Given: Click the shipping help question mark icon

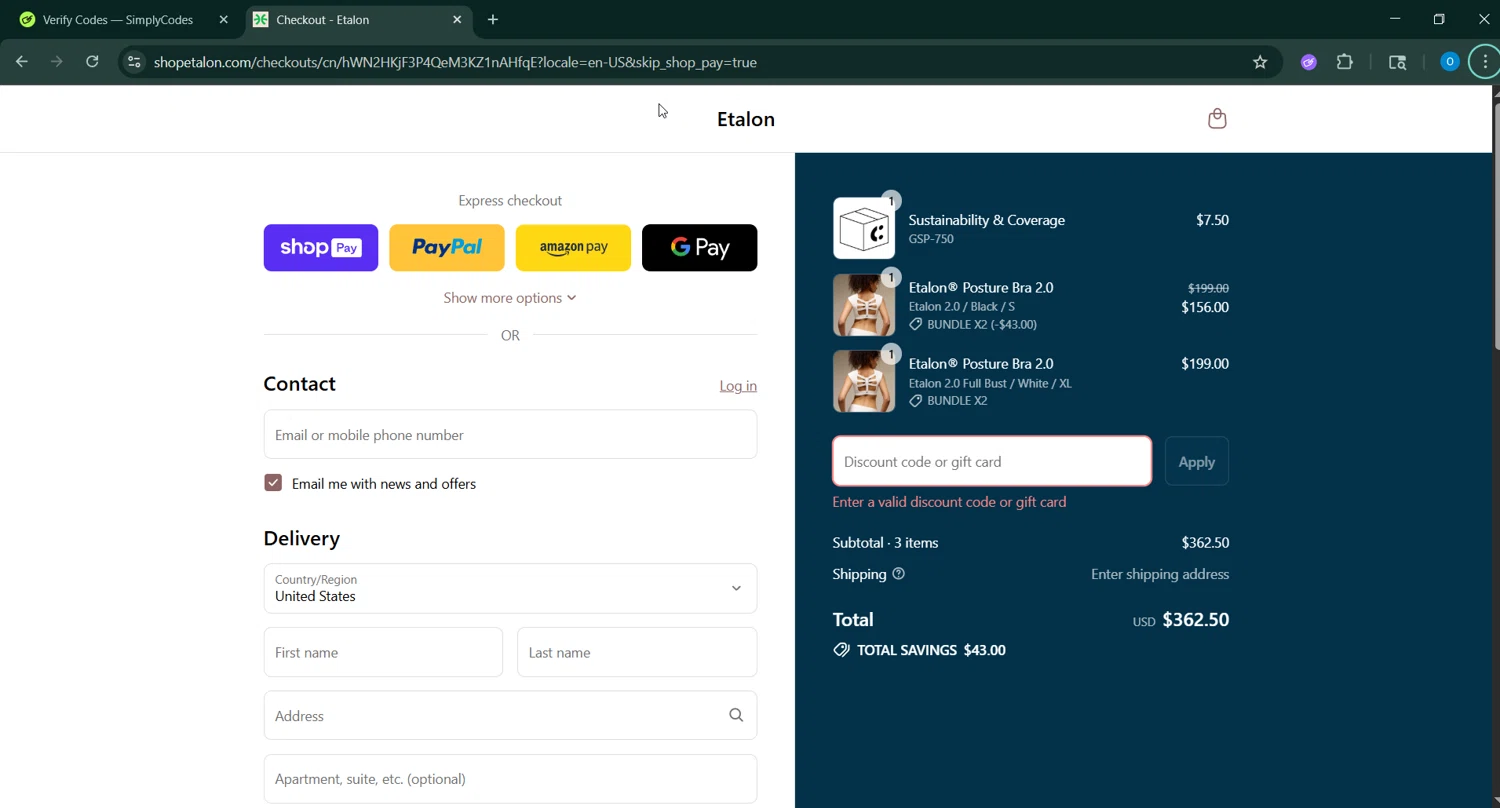Looking at the screenshot, I should [x=898, y=574].
